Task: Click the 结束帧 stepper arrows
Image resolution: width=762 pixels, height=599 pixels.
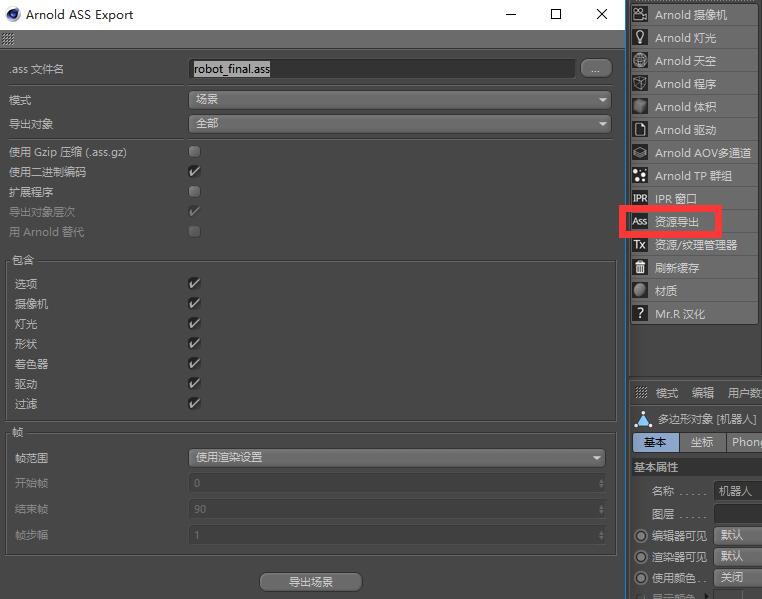Action: click(x=601, y=509)
